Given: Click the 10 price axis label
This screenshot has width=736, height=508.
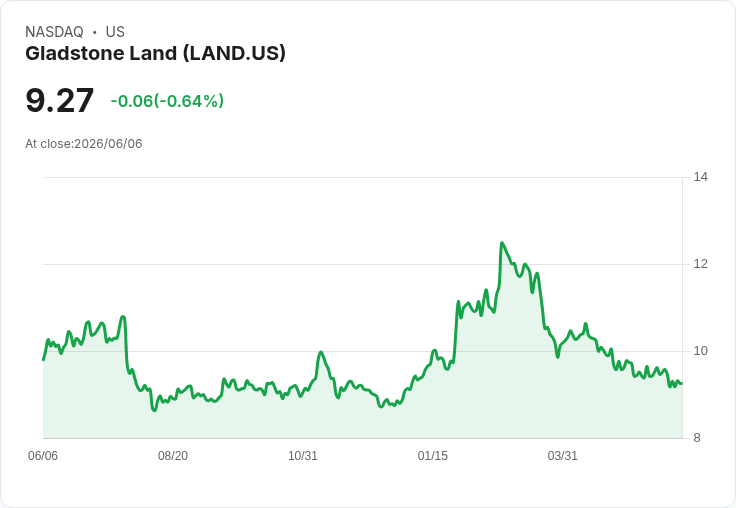Looking at the screenshot, I should click(x=701, y=351).
